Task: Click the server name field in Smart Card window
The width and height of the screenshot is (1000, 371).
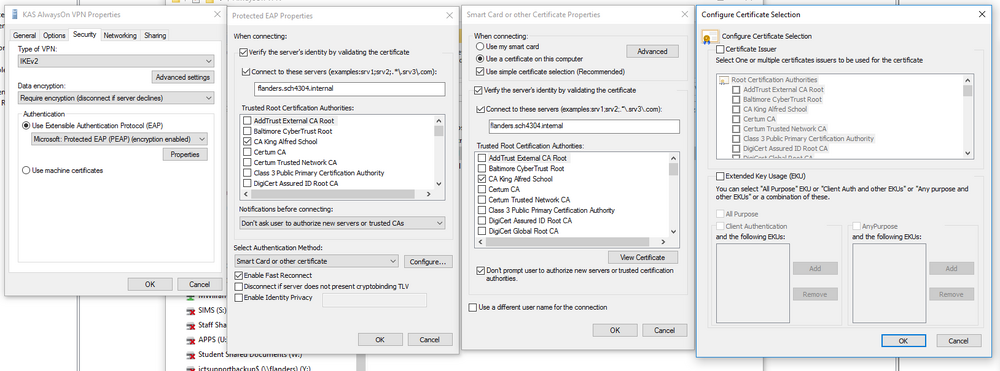Action: [x=583, y=126]
